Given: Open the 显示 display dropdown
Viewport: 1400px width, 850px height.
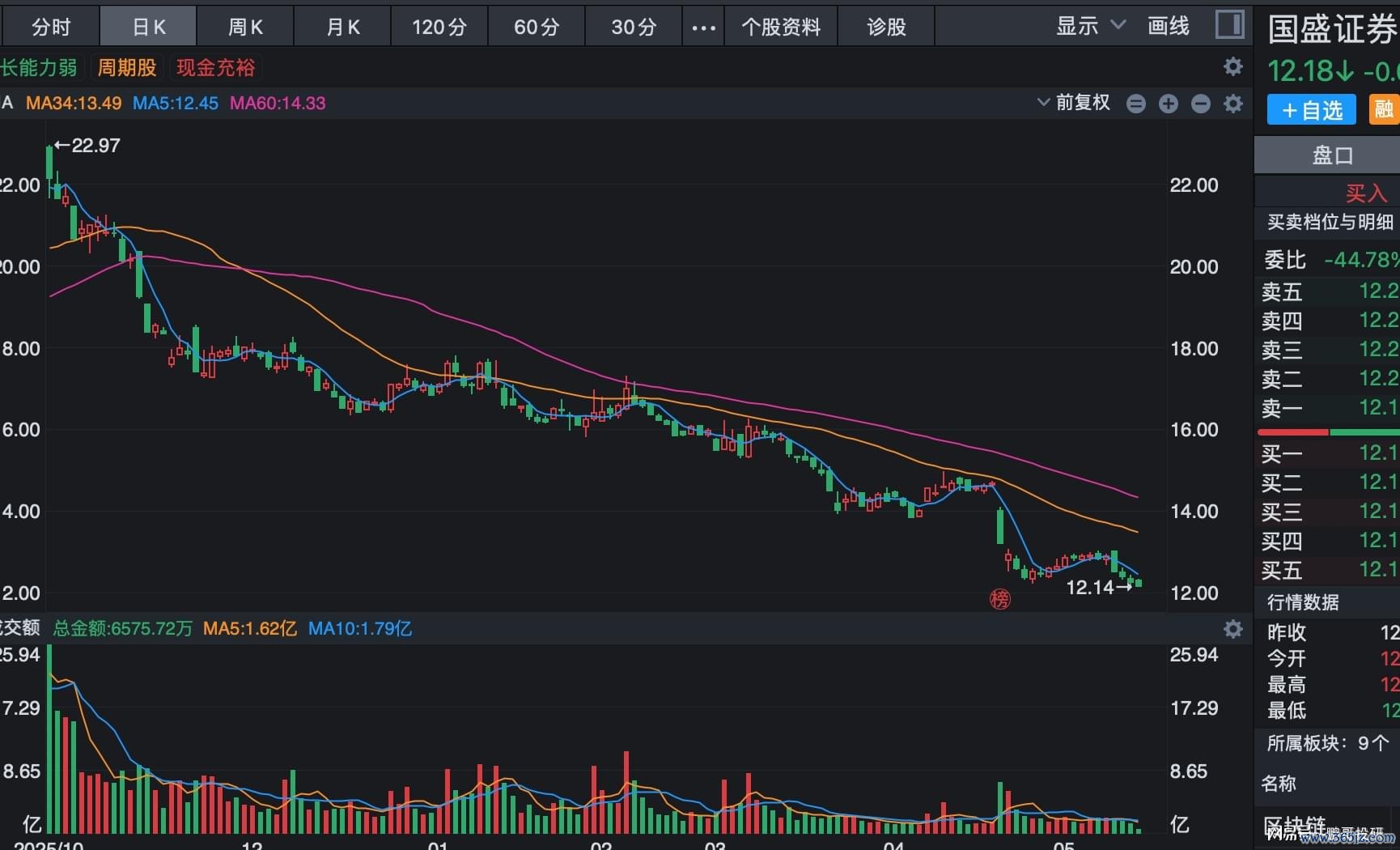Looking at the screenshot, I should point(1090,26).
